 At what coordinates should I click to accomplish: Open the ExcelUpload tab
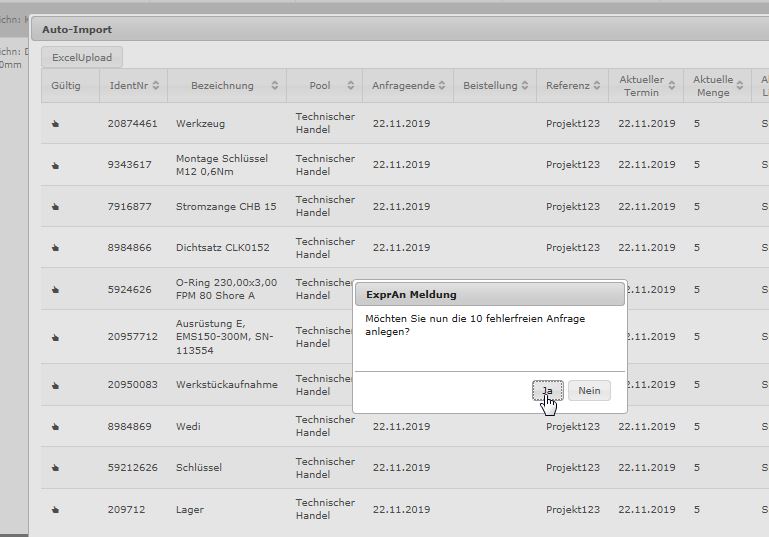pos(82,57)
